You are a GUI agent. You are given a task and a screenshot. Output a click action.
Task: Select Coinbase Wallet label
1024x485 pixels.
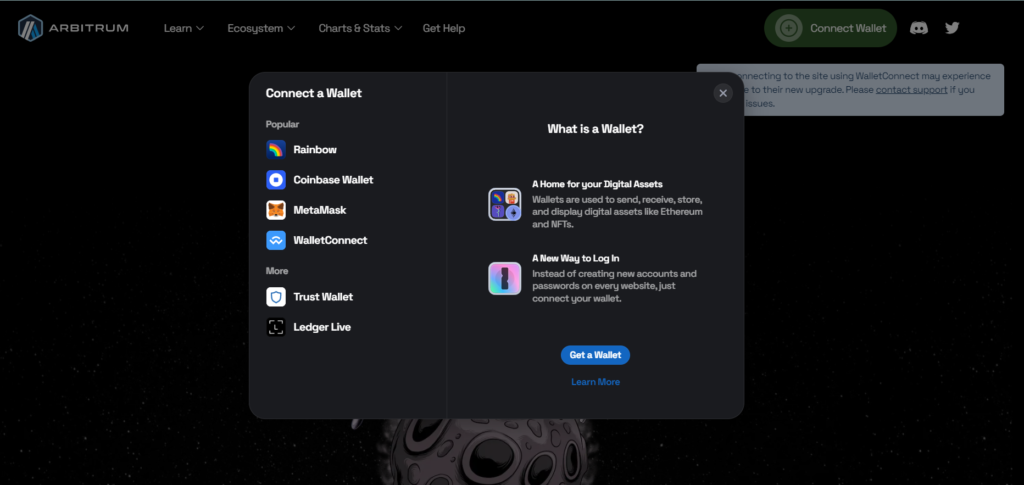coord(333,180)
